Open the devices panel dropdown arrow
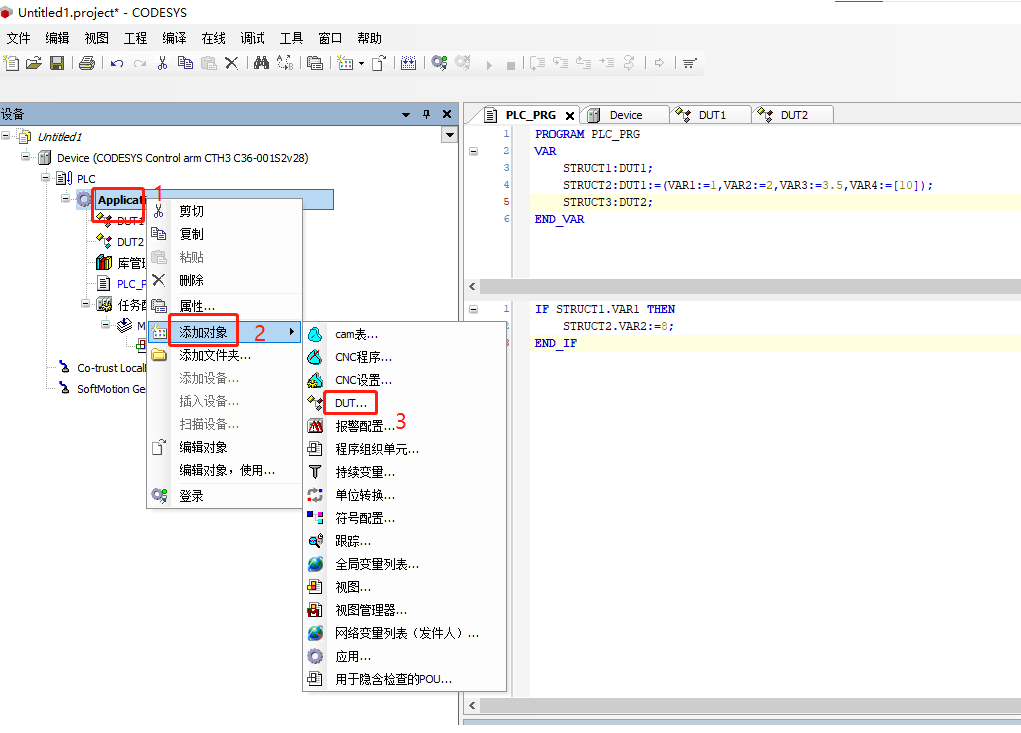The width and height of the screenshot is (1021, 733). (x=406, y=115)
